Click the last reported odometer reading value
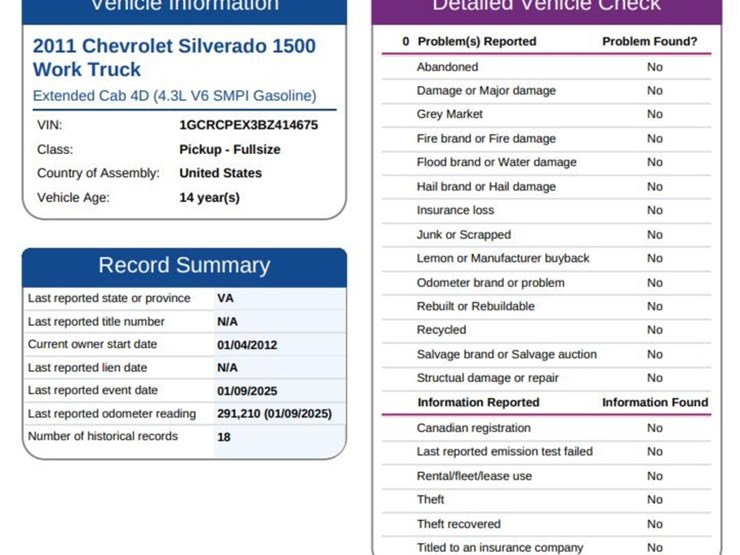This screenshot has height=555, width=740. (273, 414)
